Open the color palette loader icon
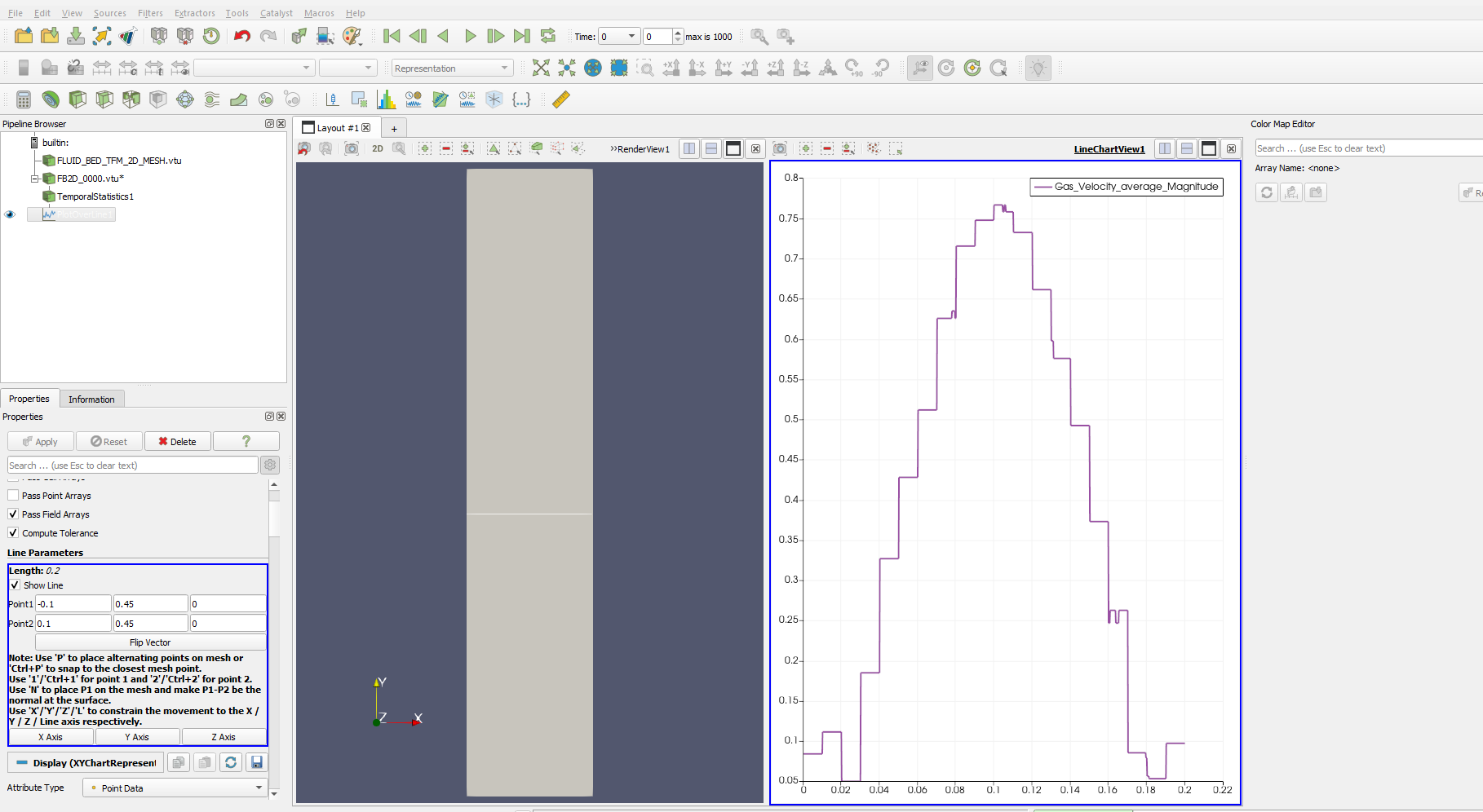 coord(352,36)
